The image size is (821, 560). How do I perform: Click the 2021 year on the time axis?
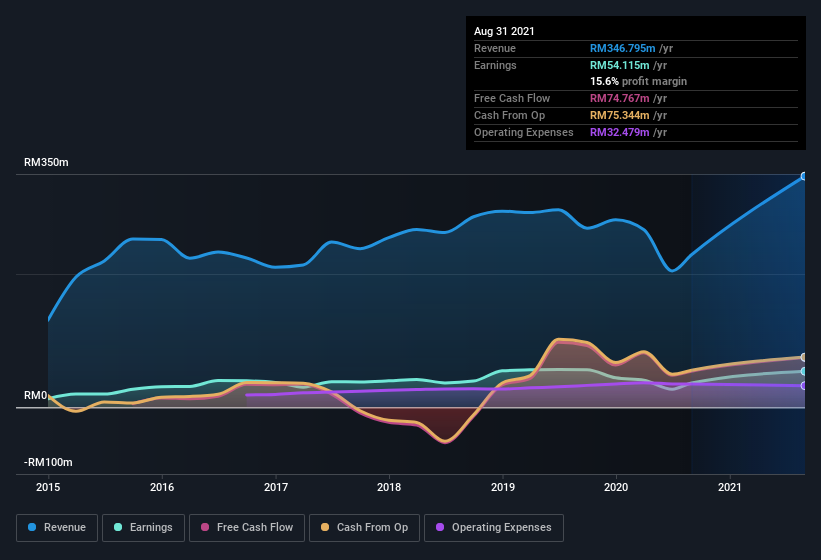click(730, 487)
